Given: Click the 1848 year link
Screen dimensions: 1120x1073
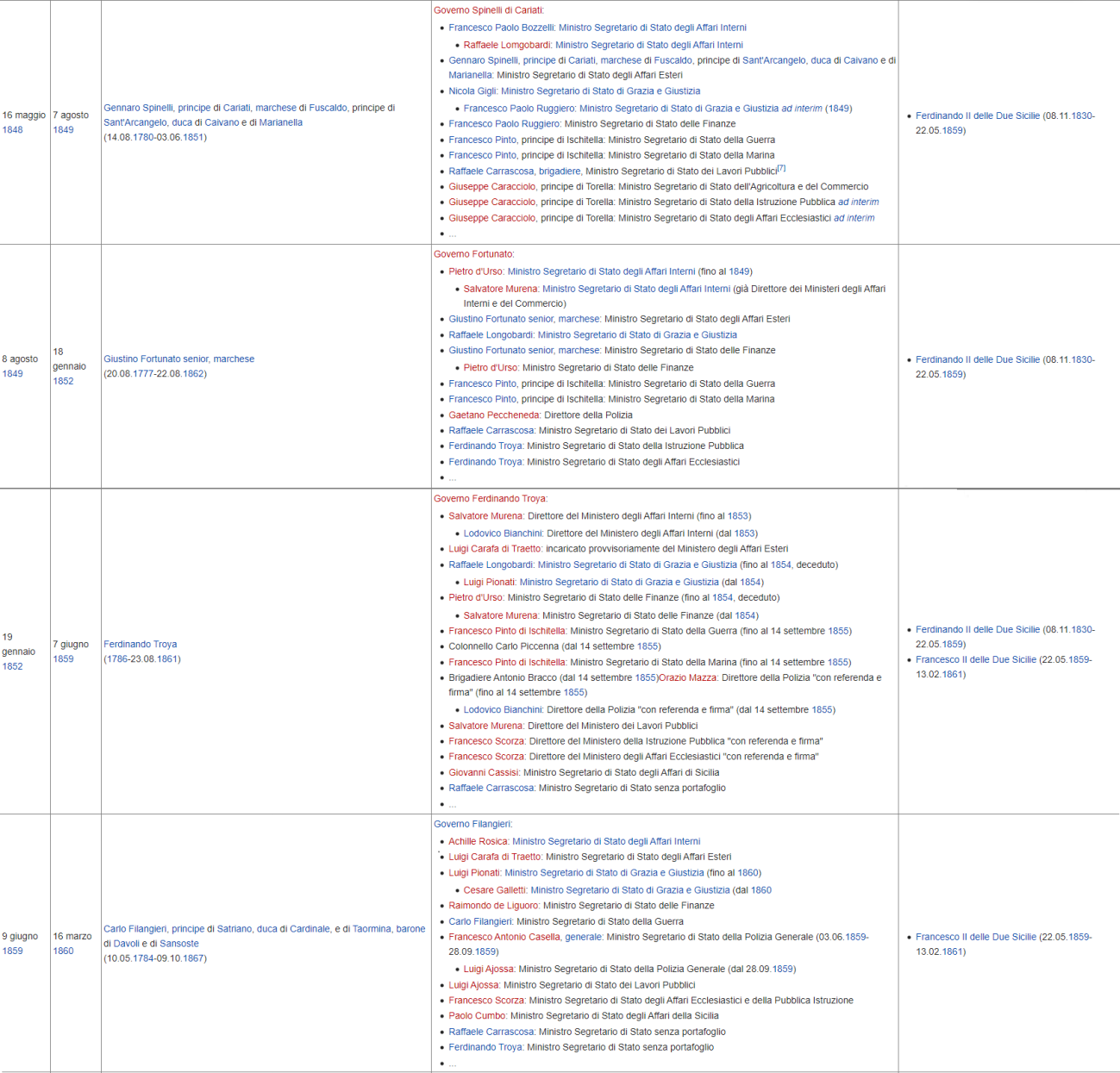Looking at the screenshot, I should pyautogui.click(x=13, y=130).
